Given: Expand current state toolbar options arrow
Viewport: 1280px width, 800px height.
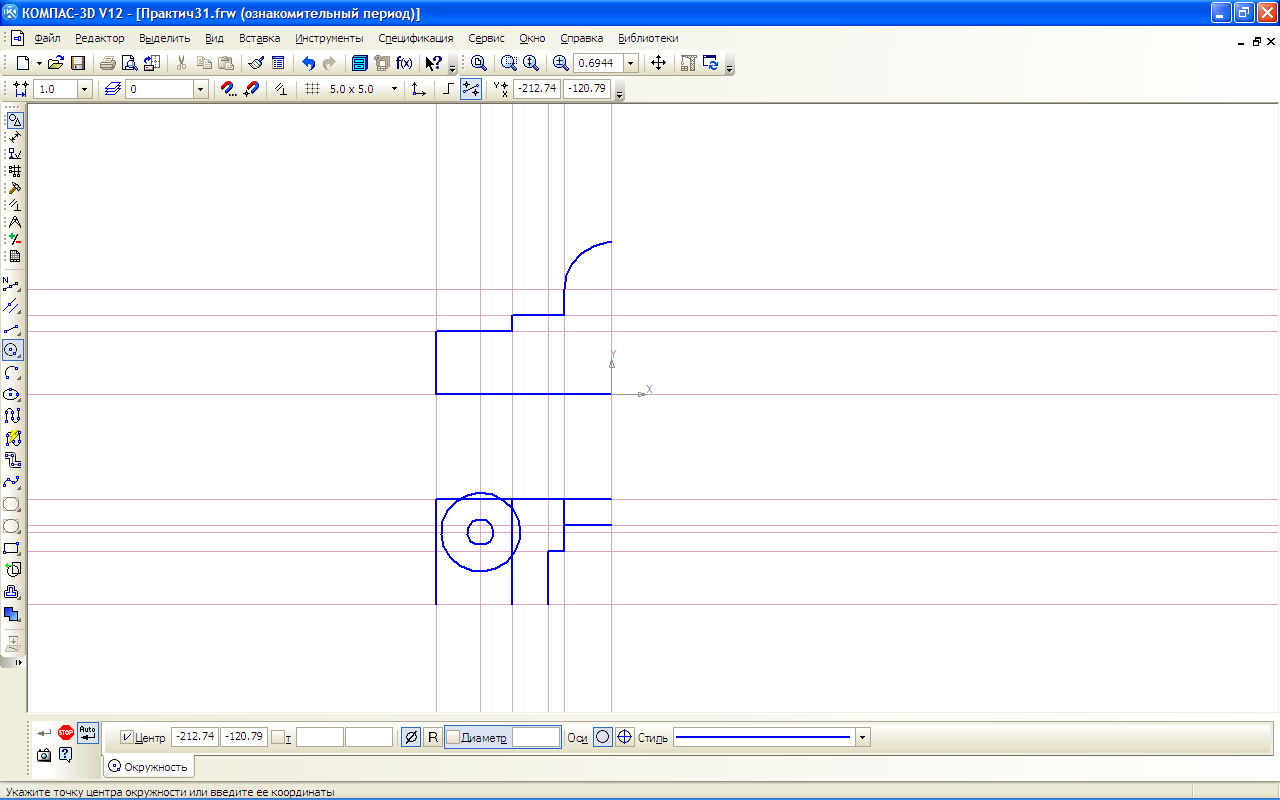Looking at the screenshot, I should (620, 94).
